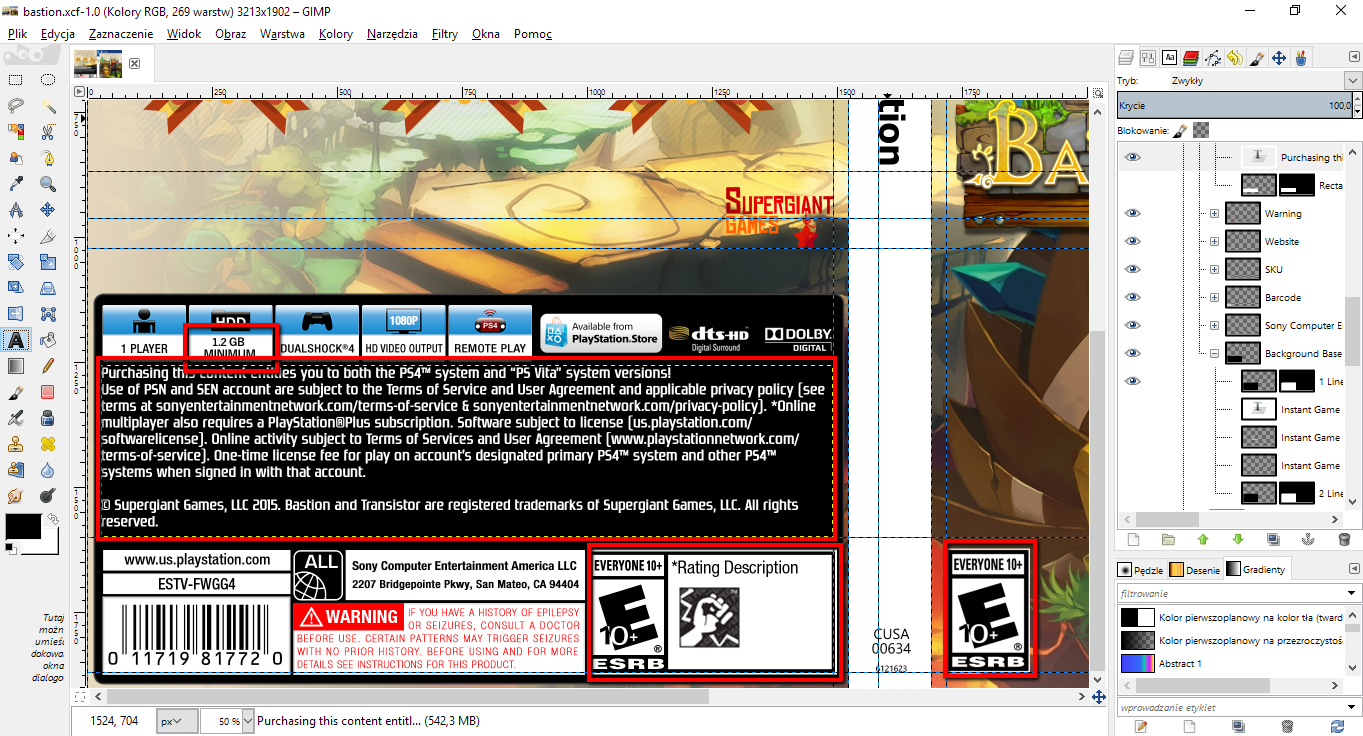Hide the Warning layer group
The width and height of the screenshot is (1363, 736).
pyautogui.click(x=1132, y=213)
